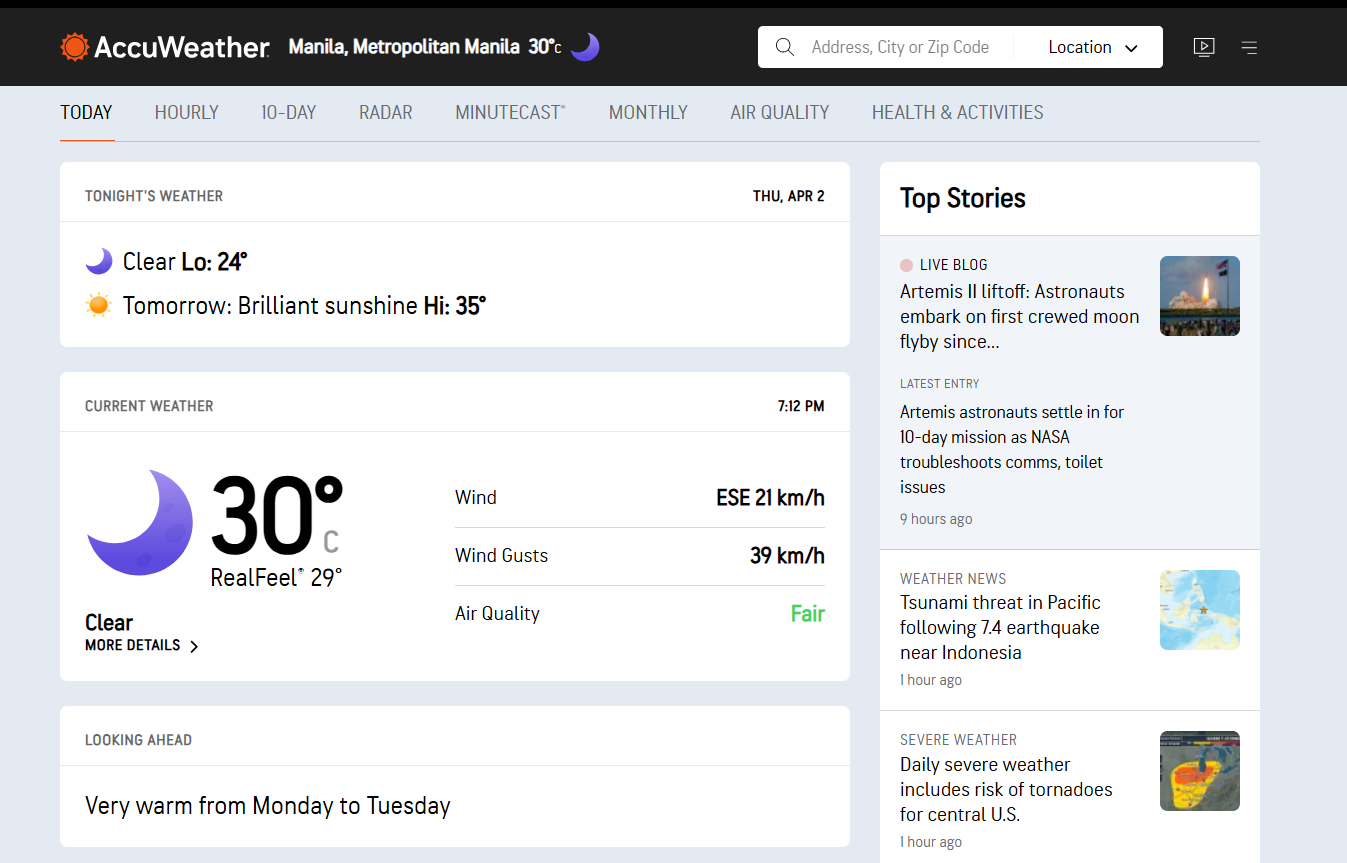Click the Tomorrow: Brilliant sunshine Hi: 35° line
The image size is (1347, 863).
click(x=304, y=305)
